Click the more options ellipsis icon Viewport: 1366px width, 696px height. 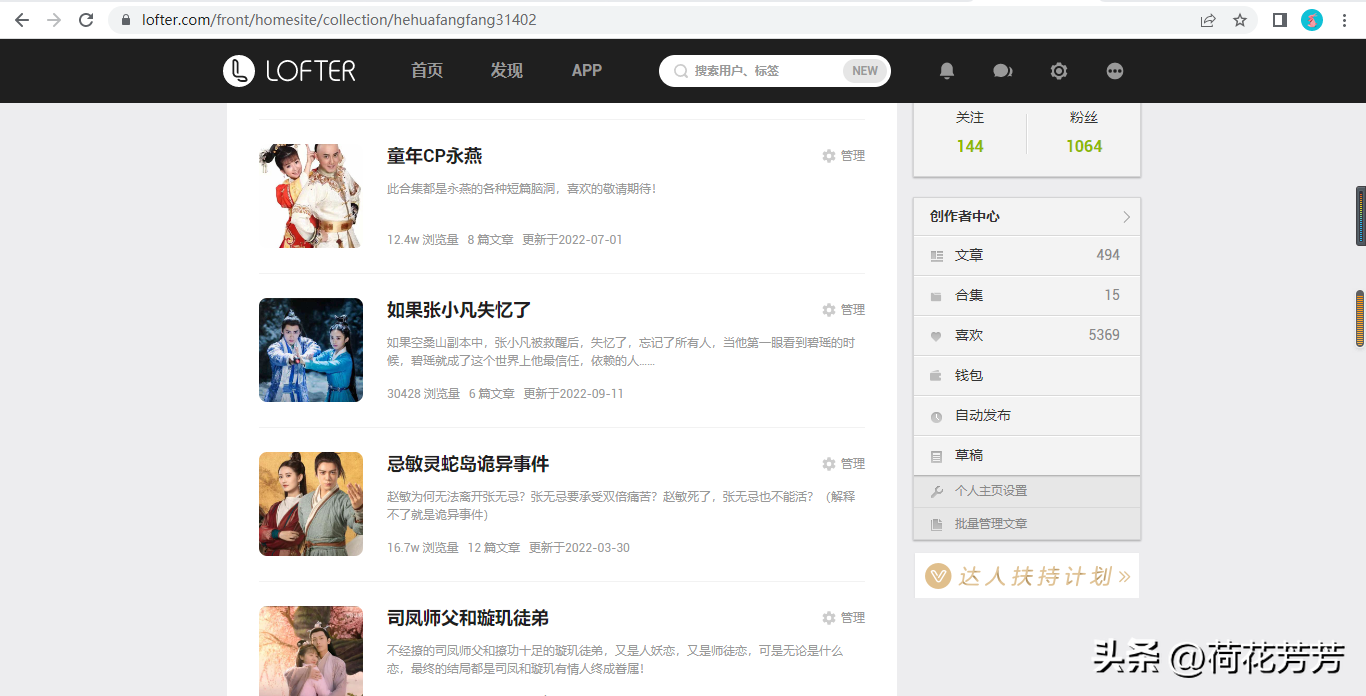tap(1115, 71)
